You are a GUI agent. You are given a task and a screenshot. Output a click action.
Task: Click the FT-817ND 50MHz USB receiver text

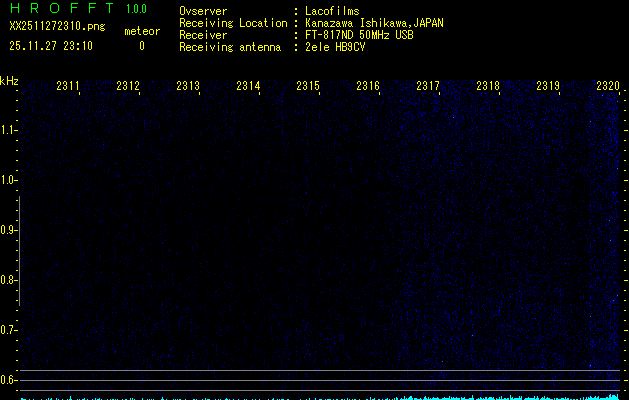[x=358, y=35]
